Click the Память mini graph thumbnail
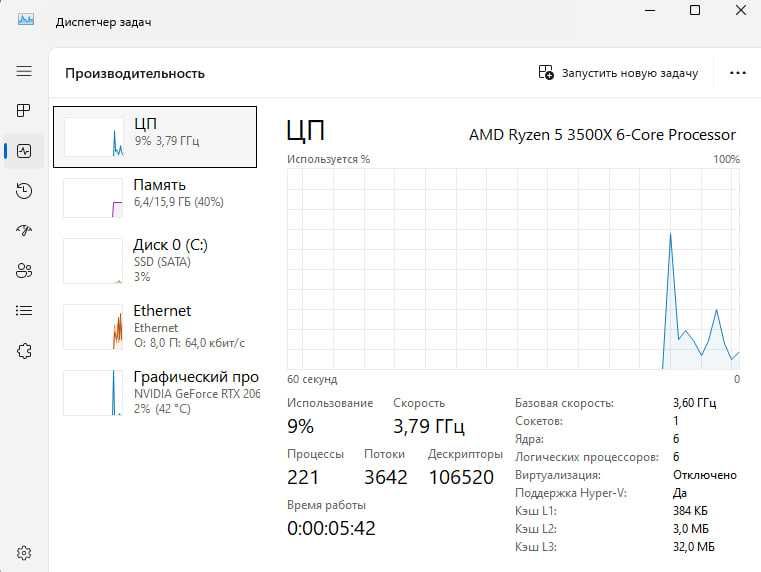 click(93, 198)
